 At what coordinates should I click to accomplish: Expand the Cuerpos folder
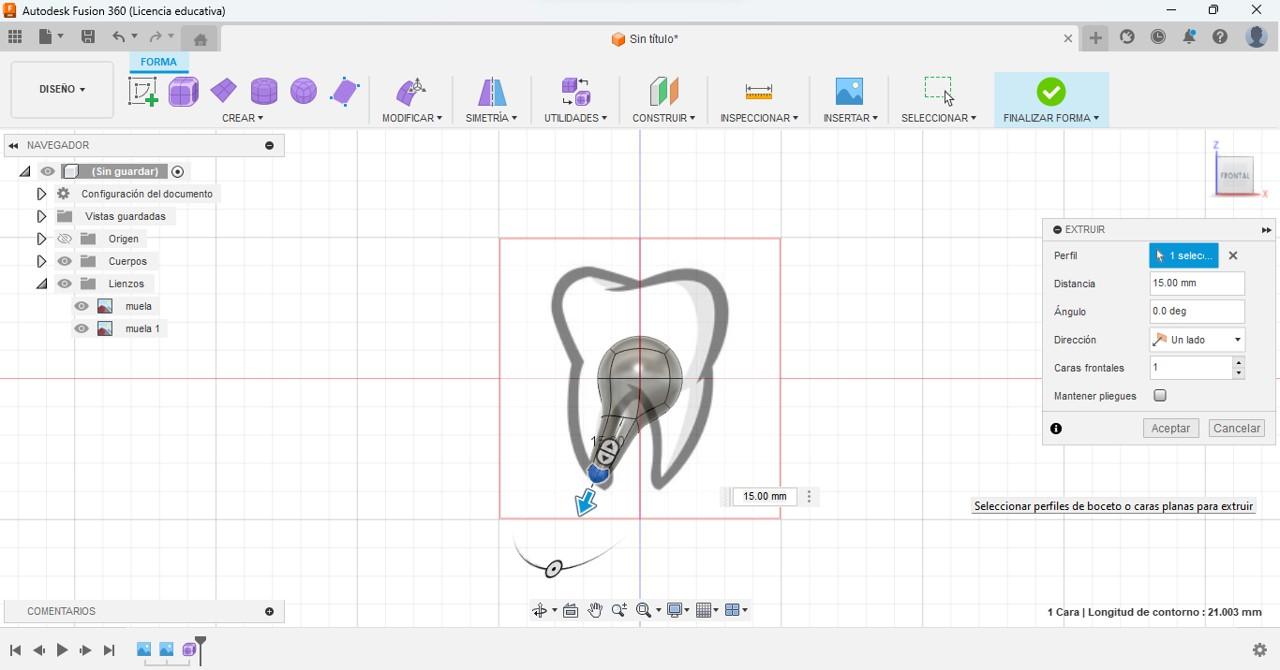[x=41, y=261]
